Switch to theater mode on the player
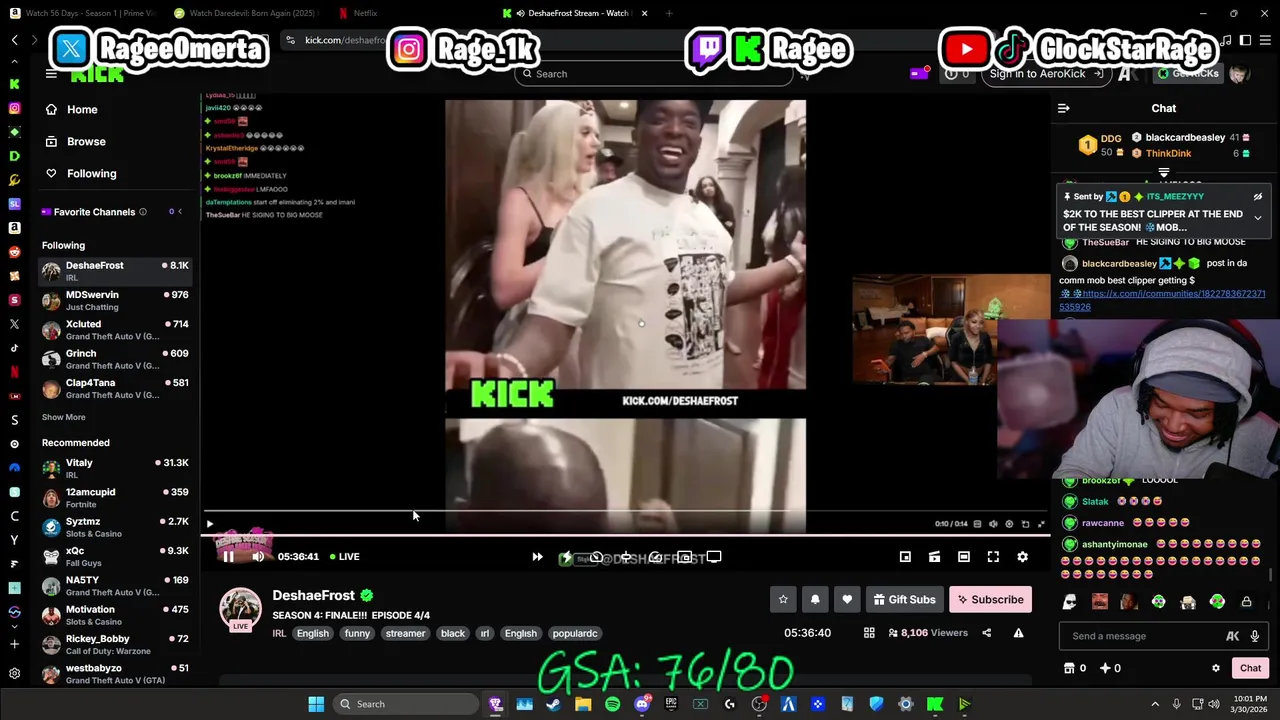Image resolution: width=1280 pixels, height=720 pixels. tap(963, 557)
